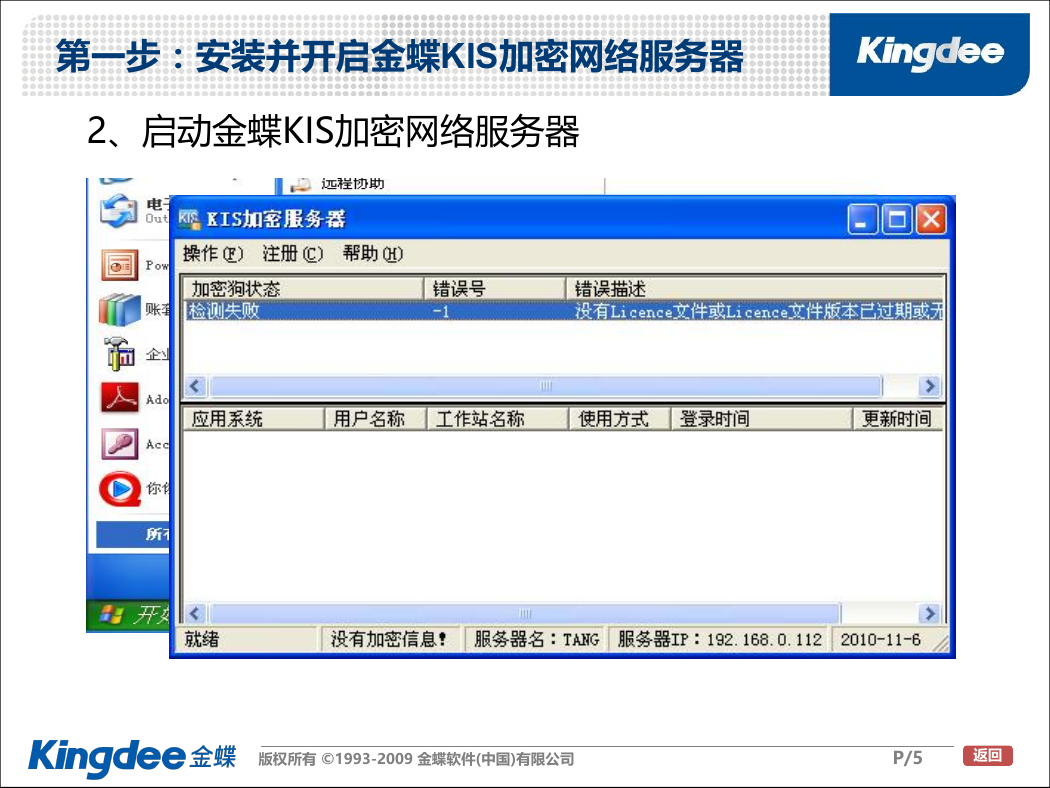Screen dimensions: 1050x788
Task: Click right arrow of lower horizontal scrollbar
Action: (929, 613)
